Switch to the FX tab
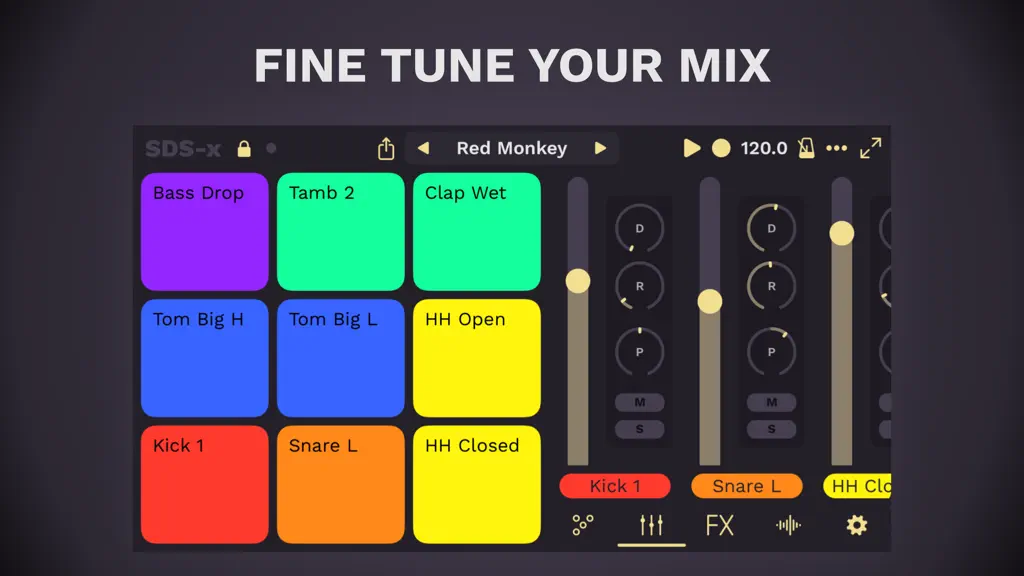 pyautogui.click(x=720, y=525)
